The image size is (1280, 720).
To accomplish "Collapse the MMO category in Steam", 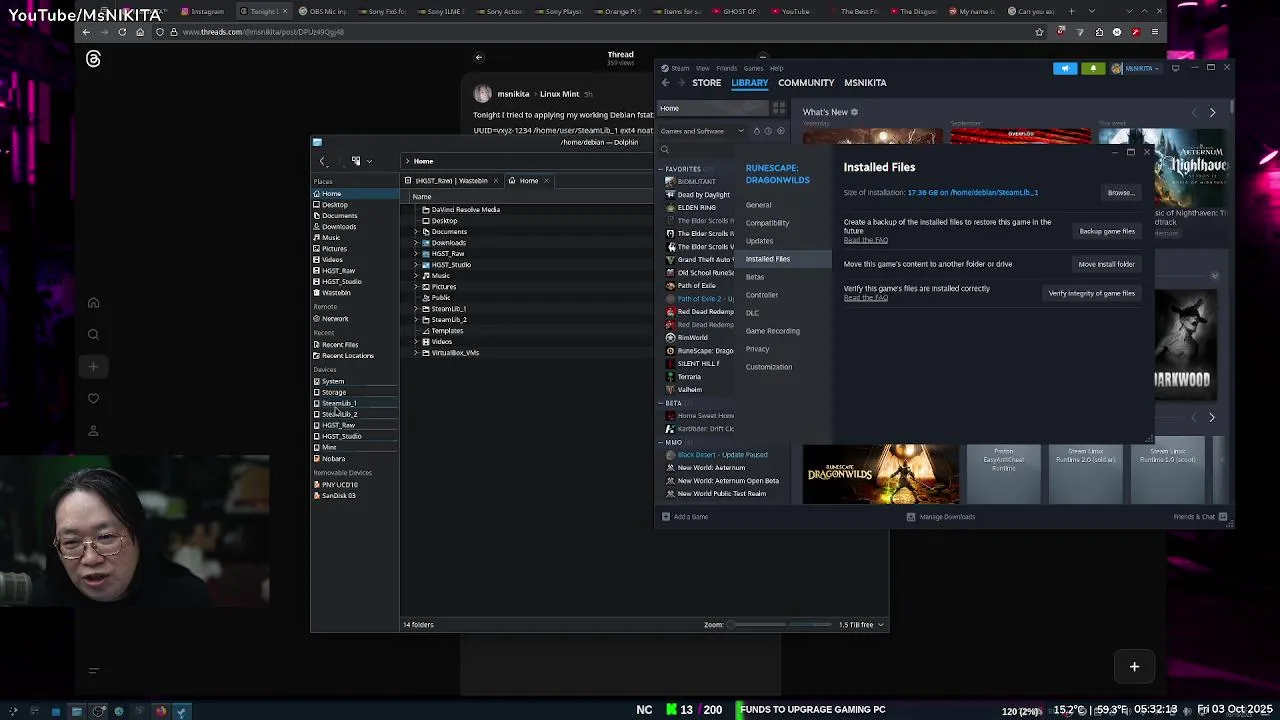I will click(661, 442).
